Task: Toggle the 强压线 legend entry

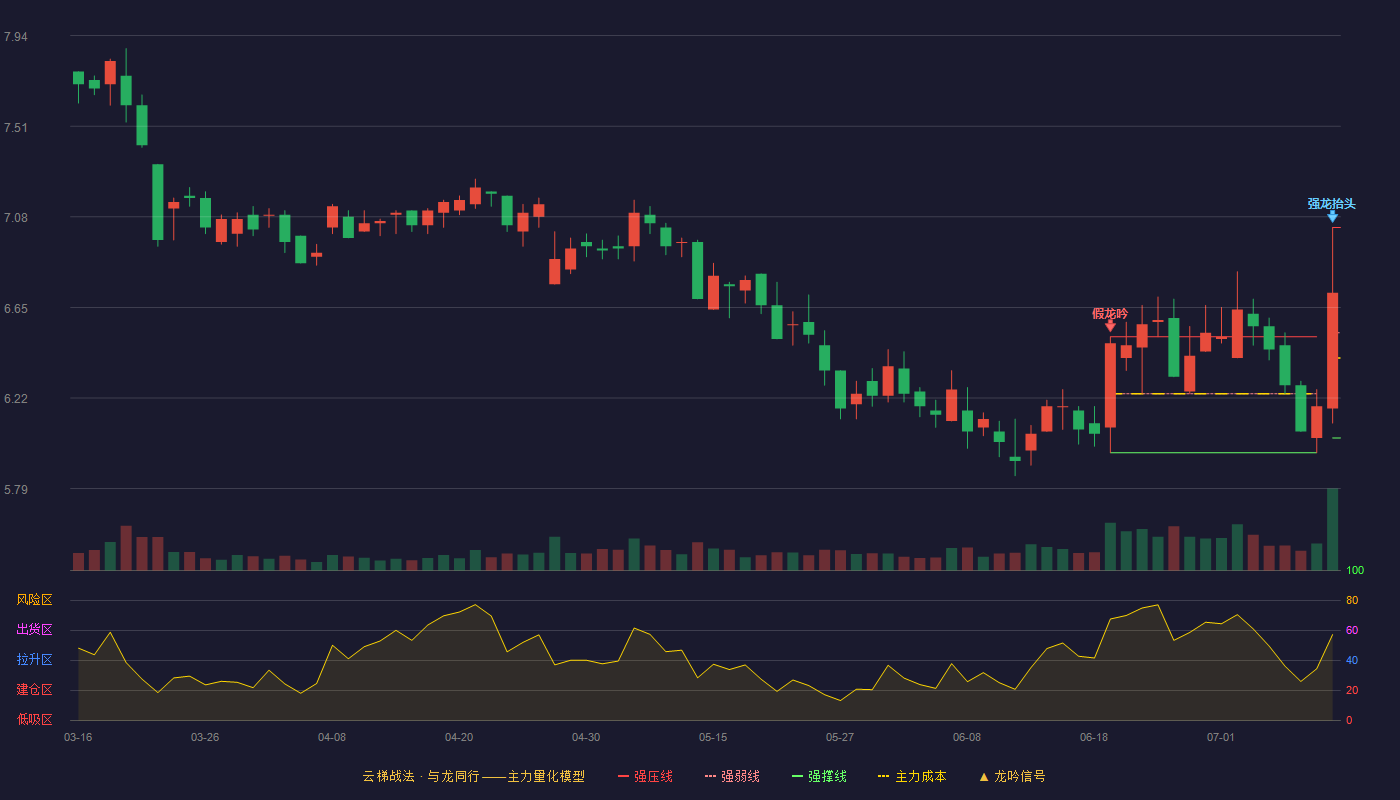Action: pyautogui.click(x=645, y=776)
